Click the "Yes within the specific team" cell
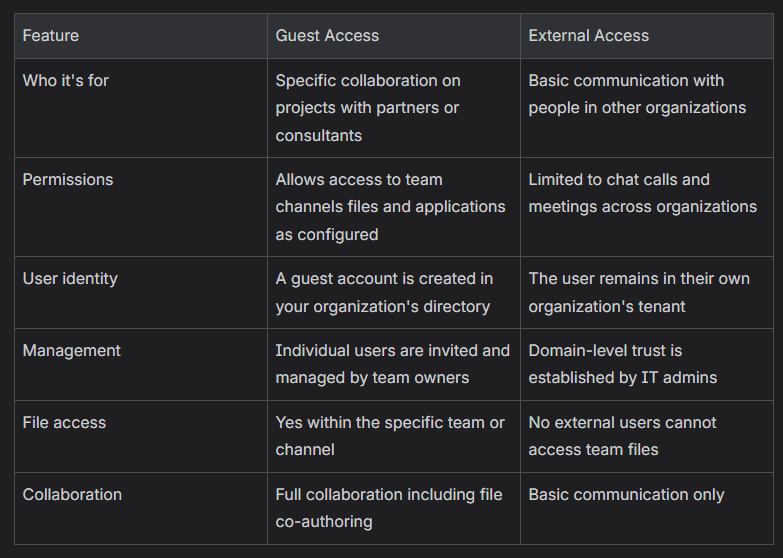This screenshot has width=783, height=558. [390, 436]
